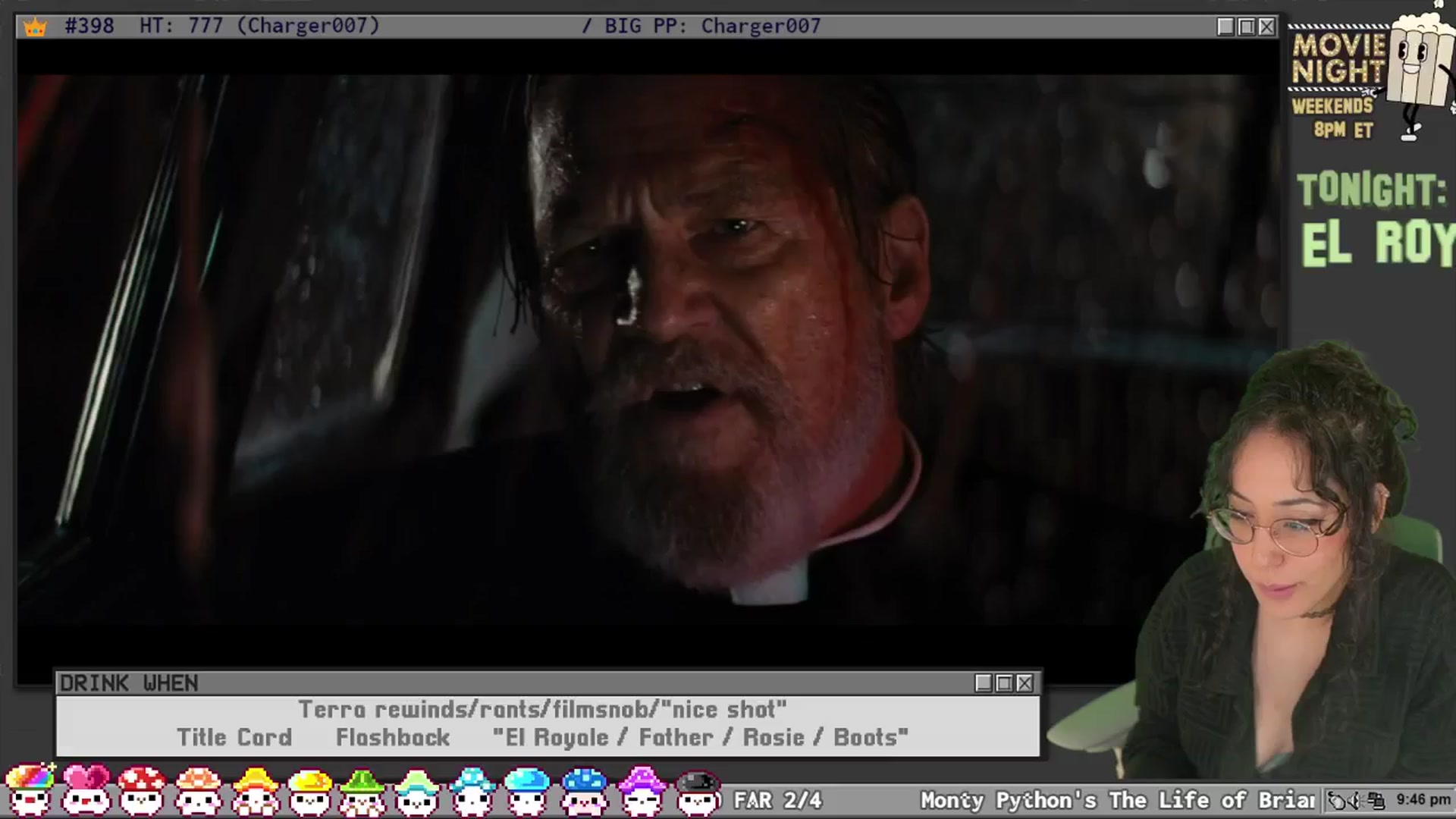Click the crown icon in the title bar
The width and height of the screenshot is (1456, 819).
(35, 27)
